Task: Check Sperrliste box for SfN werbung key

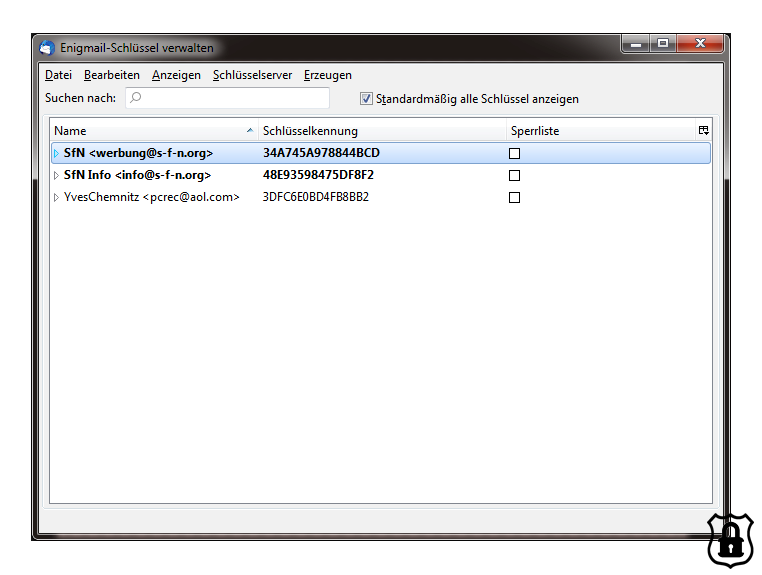Action: pyautogui.click(x=514, y=154)
